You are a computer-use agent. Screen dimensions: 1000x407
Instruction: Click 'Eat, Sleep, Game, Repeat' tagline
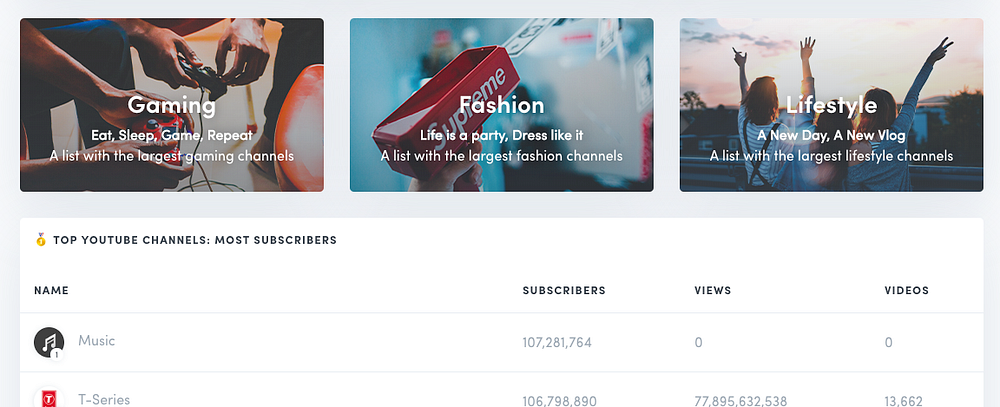(x=172, y=135)
